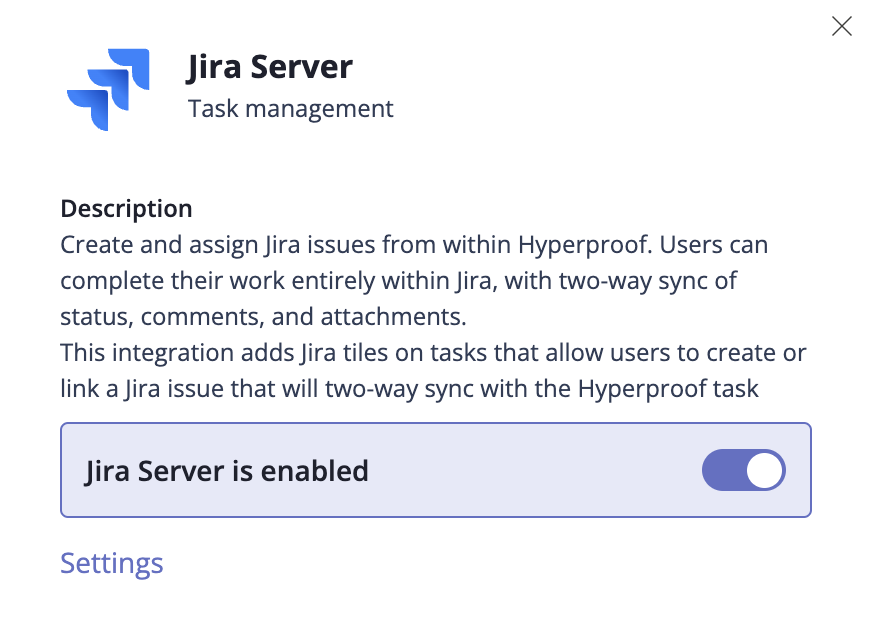870x622 pixels.
Task: Click the Description section text
Action: click(x=126, y=208)
